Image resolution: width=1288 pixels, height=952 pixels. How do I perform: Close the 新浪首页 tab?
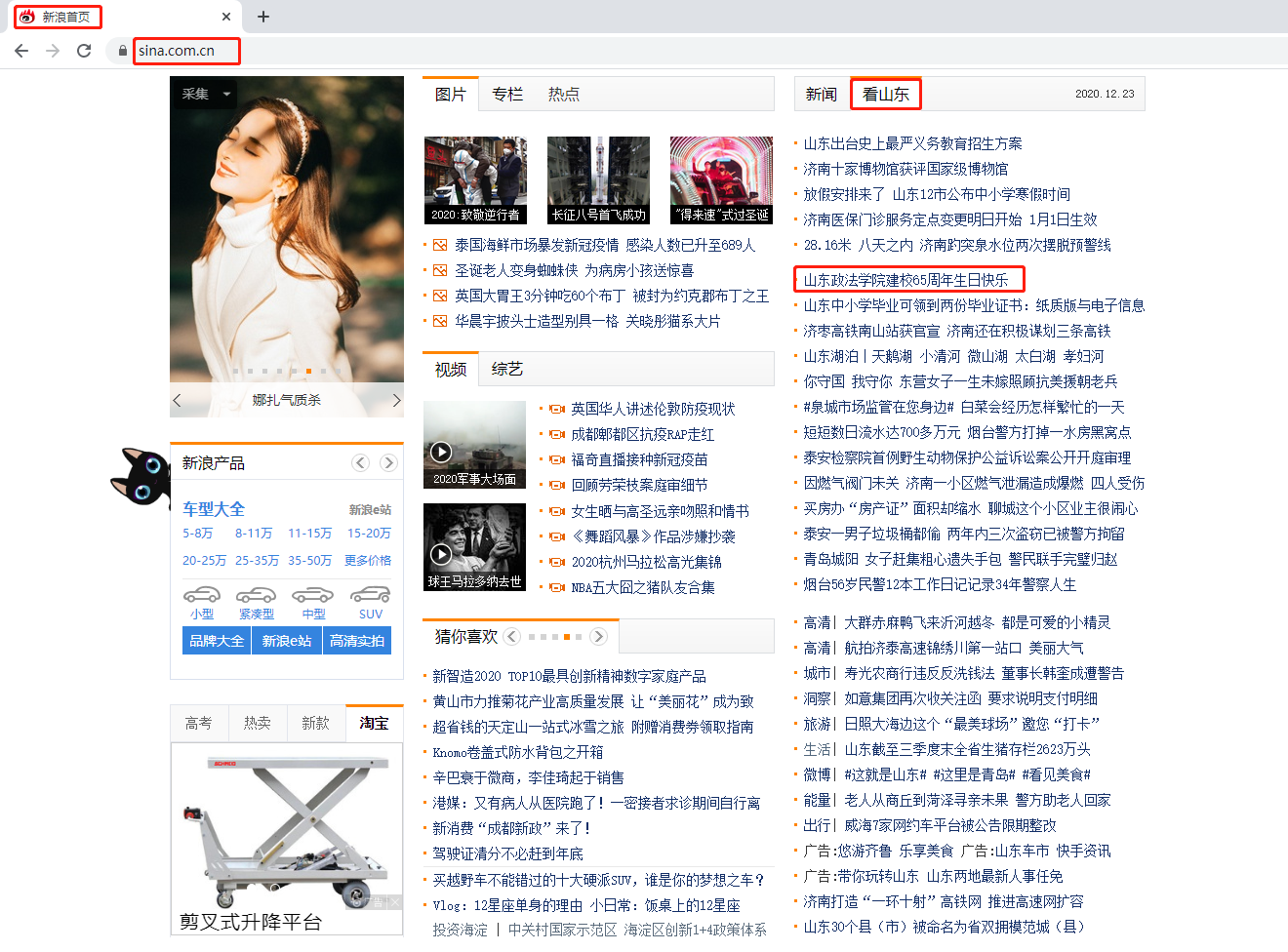pyautogui.click(x=226, y=17)
